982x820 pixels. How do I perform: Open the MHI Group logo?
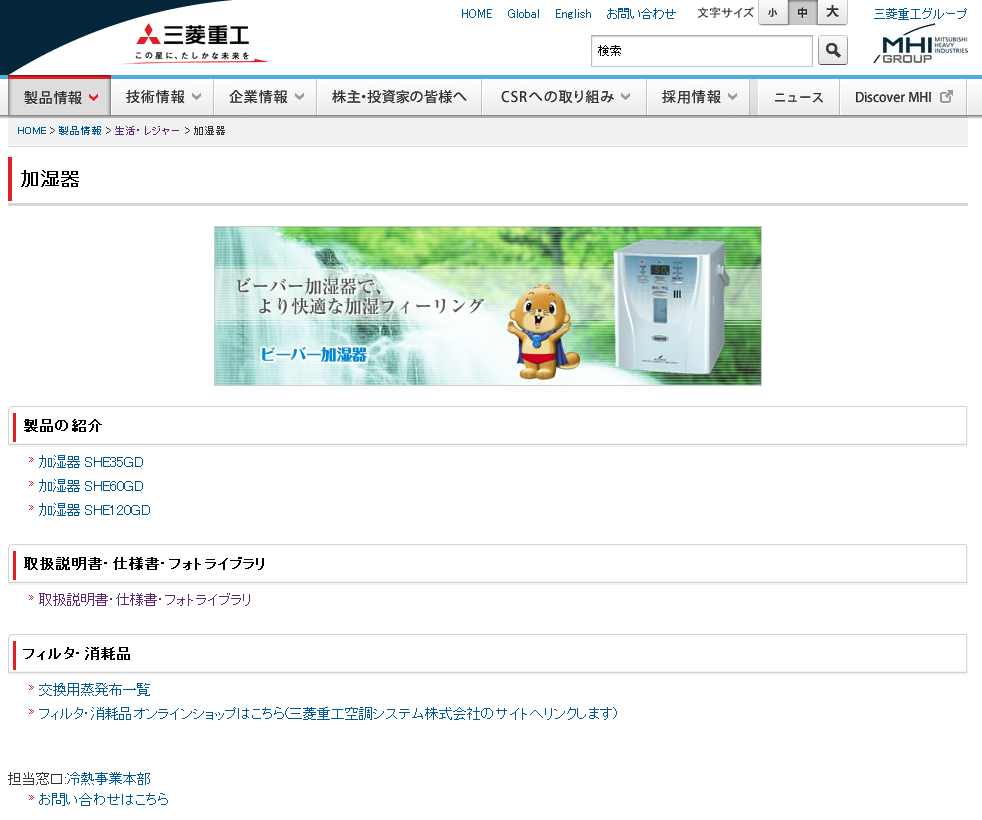(x=921, y=45)
